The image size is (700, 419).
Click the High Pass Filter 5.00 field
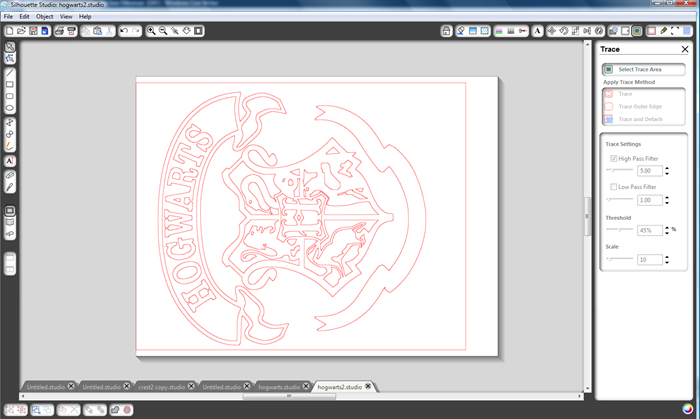pos(650,170)
